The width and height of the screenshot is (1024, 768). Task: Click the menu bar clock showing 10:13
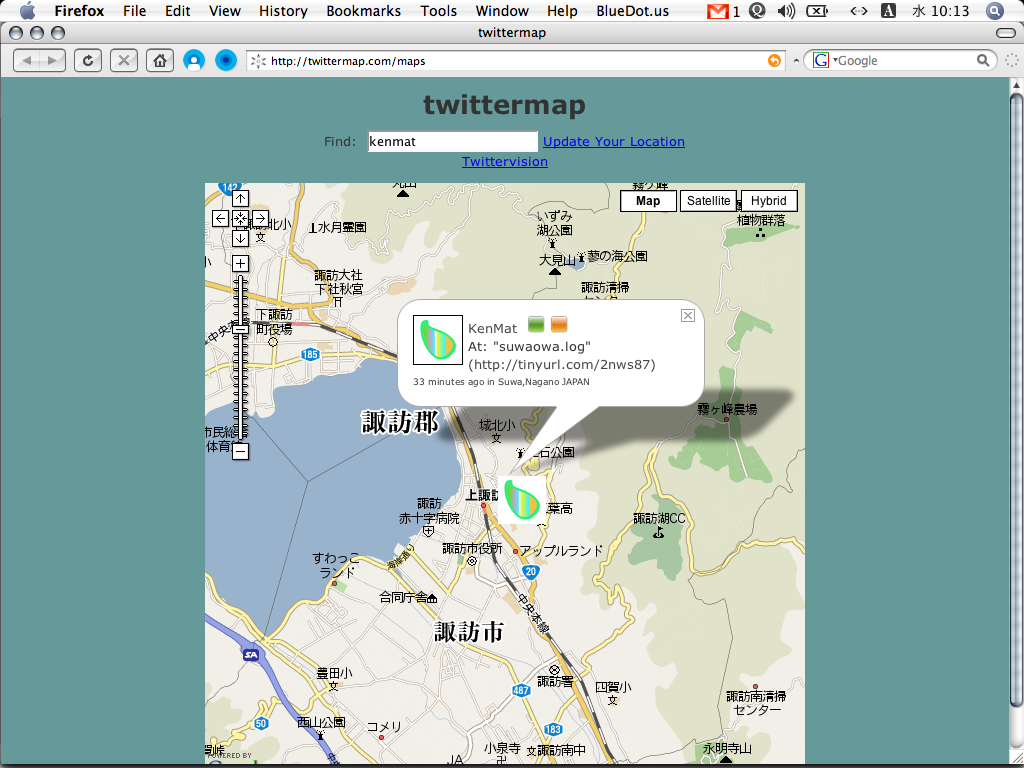(940, 10)
